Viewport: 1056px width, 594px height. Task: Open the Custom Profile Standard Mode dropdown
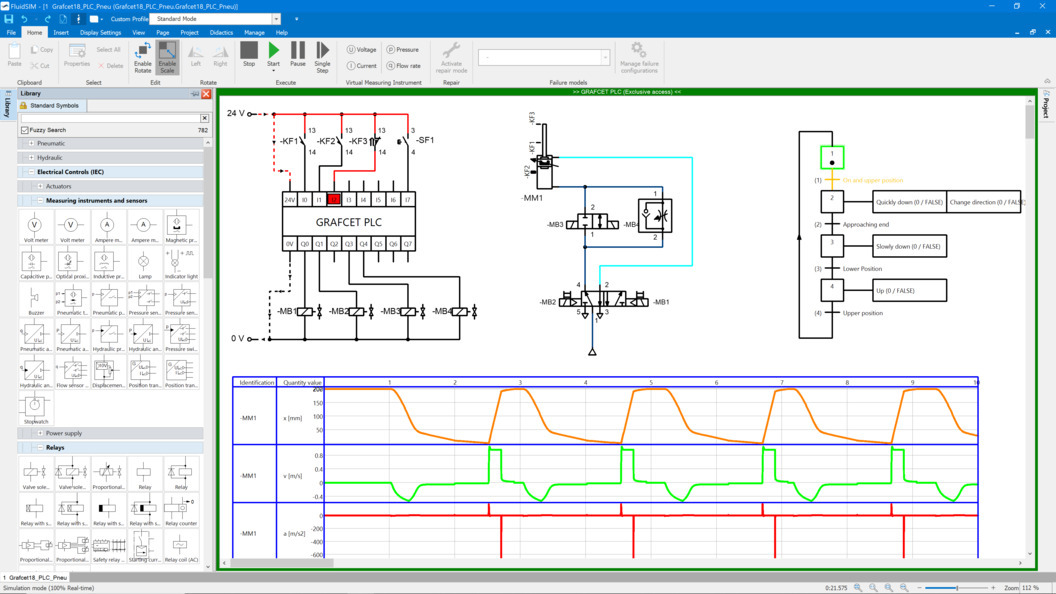coord(276,19)
